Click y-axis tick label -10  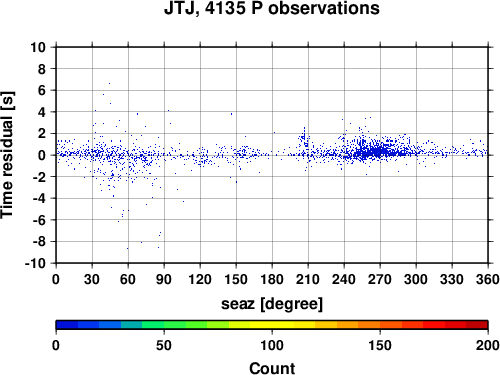(x=35, y=263)
